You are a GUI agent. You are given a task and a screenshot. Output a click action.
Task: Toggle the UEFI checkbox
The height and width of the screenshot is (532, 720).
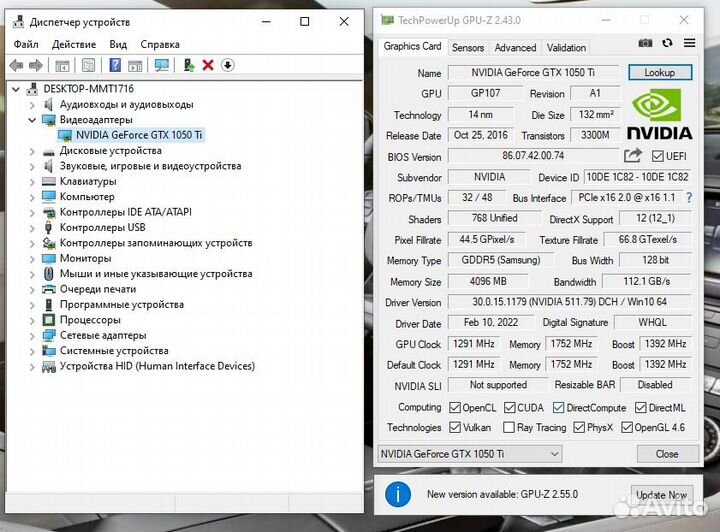(x=657, y=156)
